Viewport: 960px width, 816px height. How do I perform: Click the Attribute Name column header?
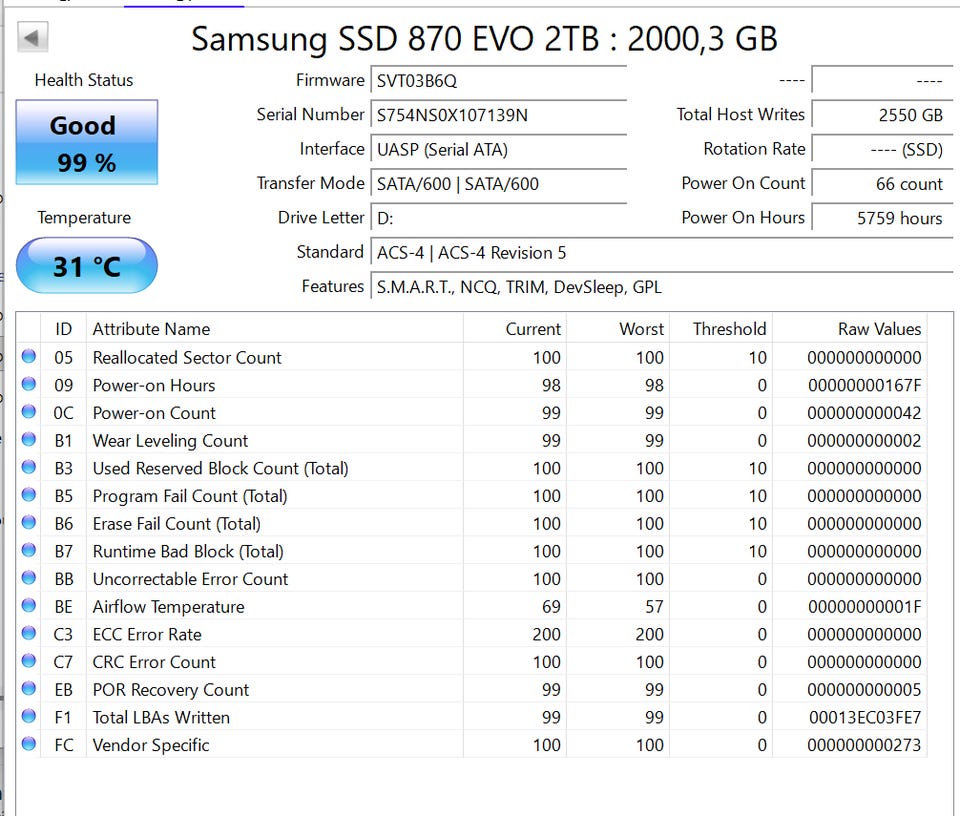click(x=275, y=329)
